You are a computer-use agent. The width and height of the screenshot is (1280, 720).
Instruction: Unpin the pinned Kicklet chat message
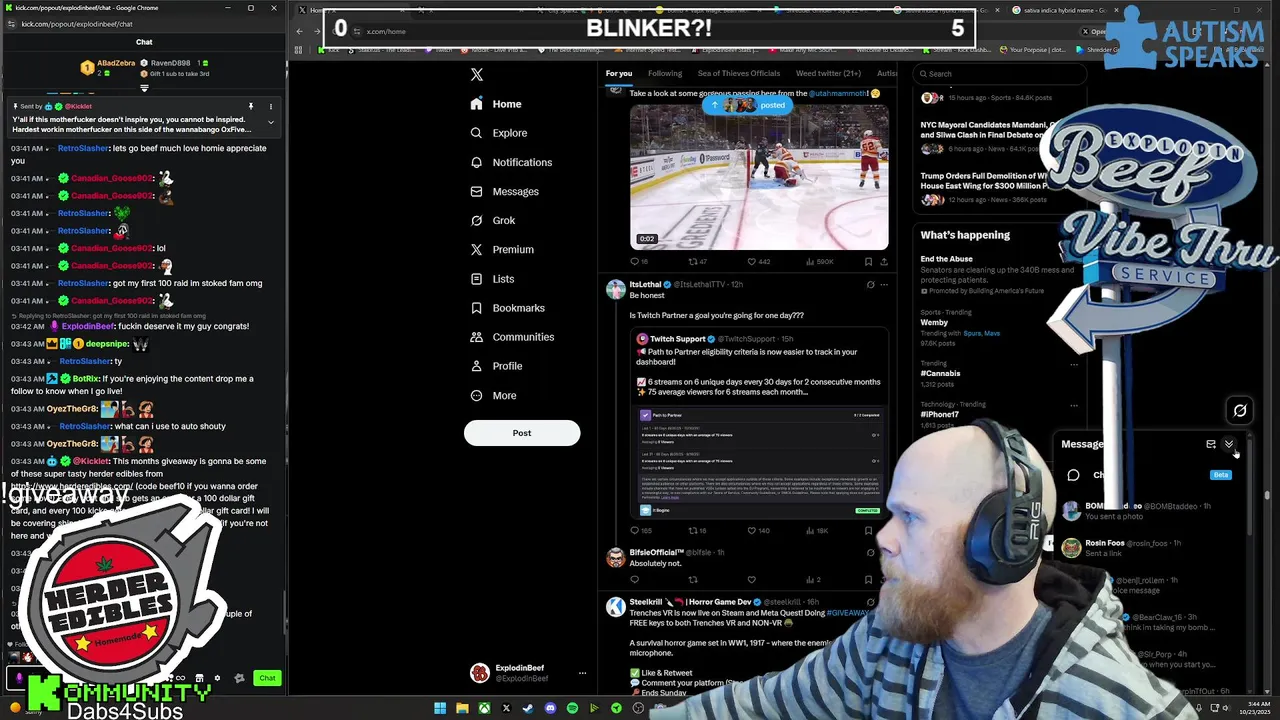251,106
